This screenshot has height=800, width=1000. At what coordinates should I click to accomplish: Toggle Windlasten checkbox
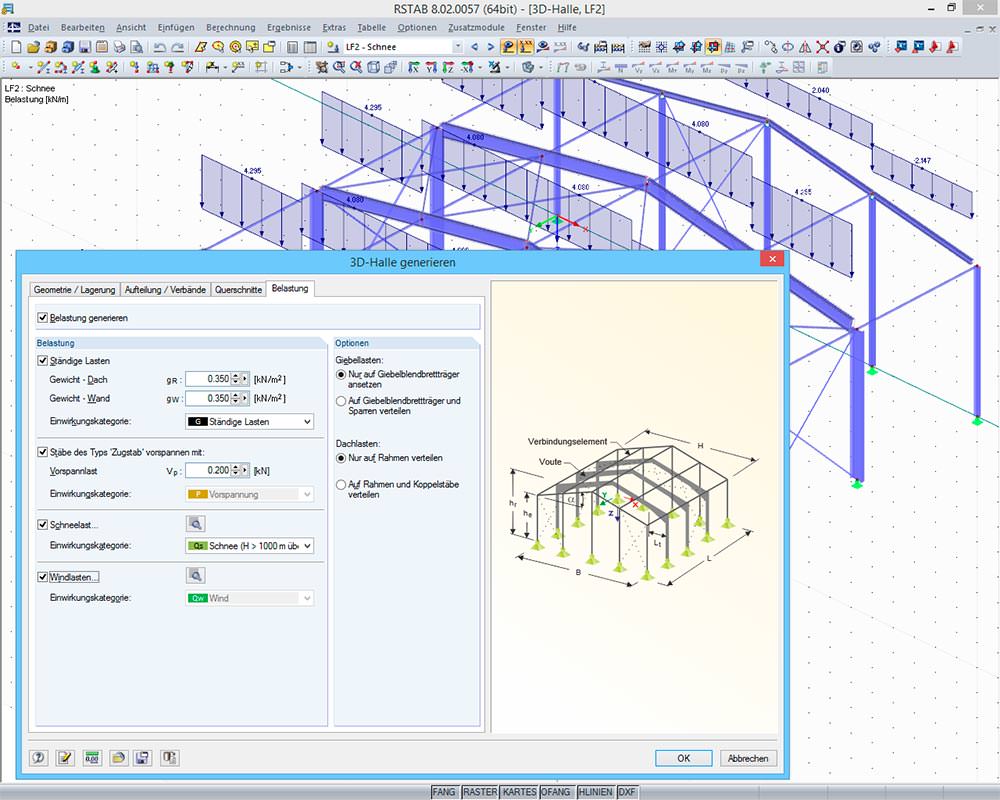point(43,577)
